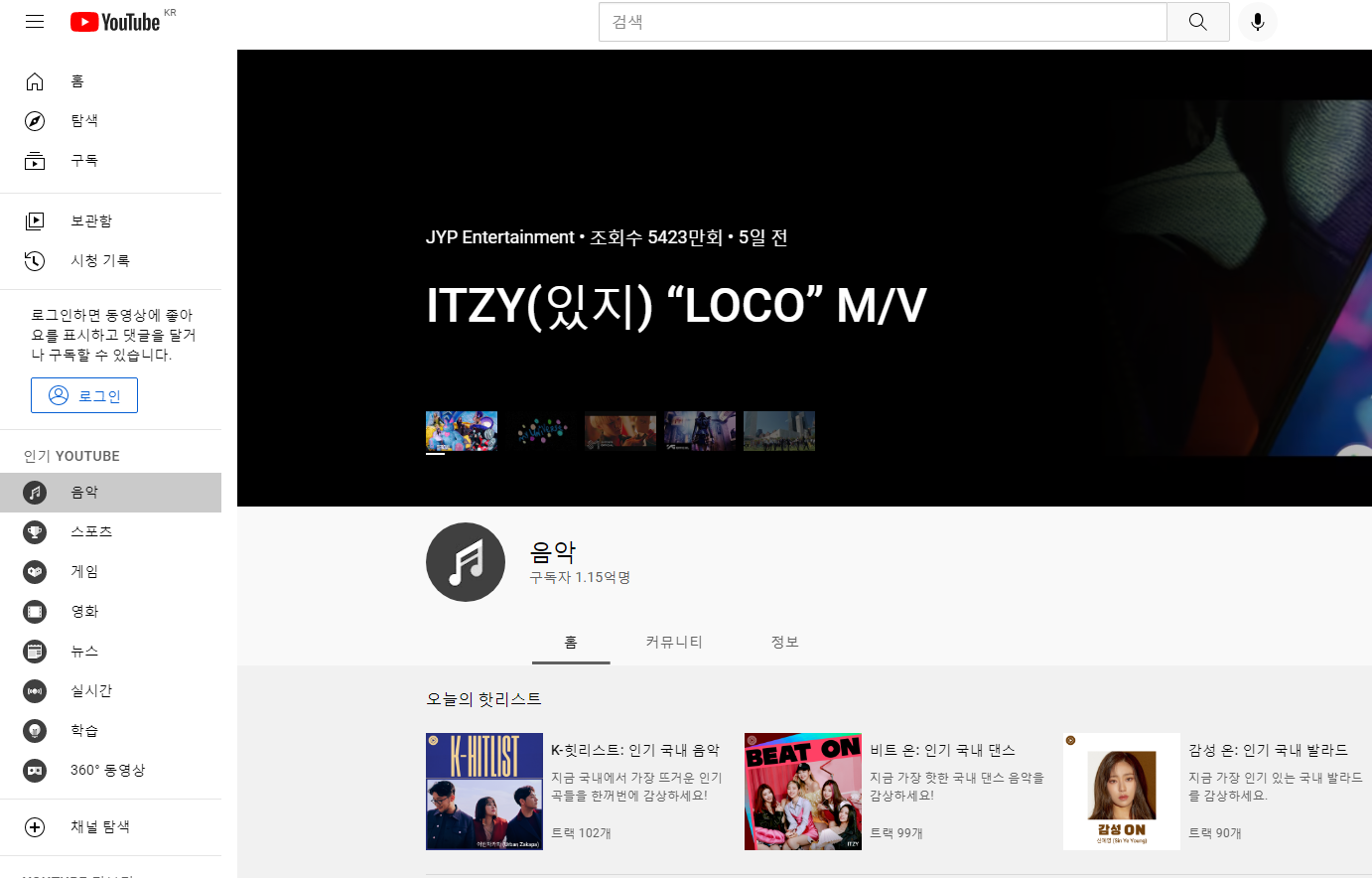Select fifth carousel thumbnail
The image size is (1372, 878).
click(779, 431)
